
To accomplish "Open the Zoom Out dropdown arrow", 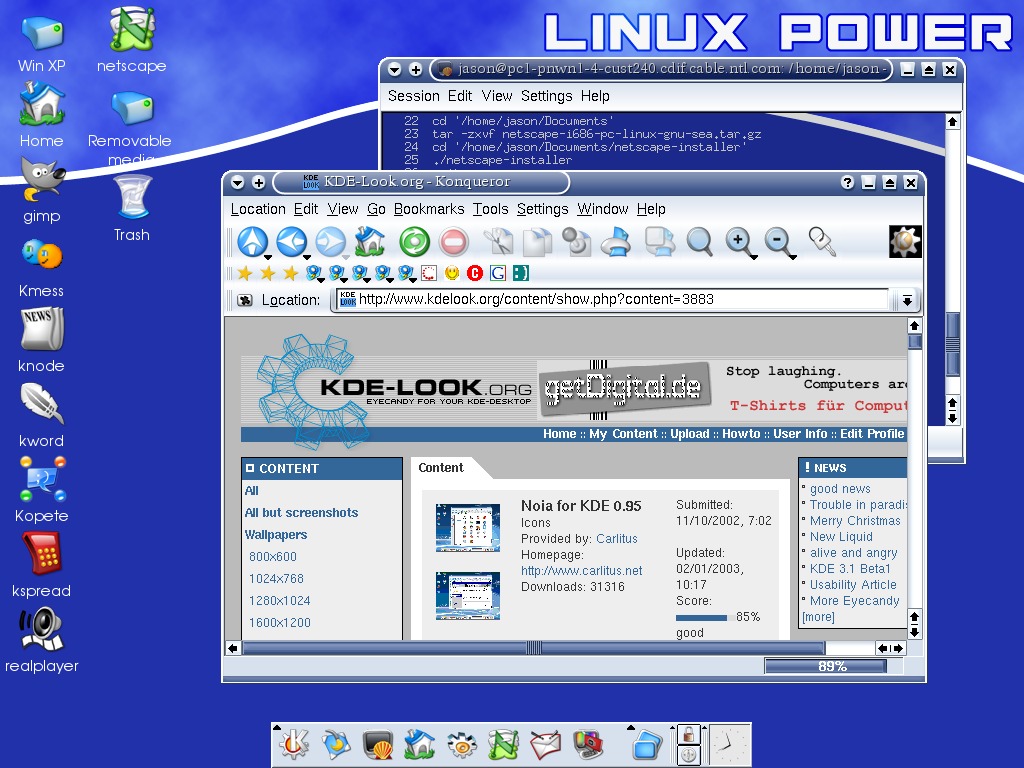I will tap(793, 257).
